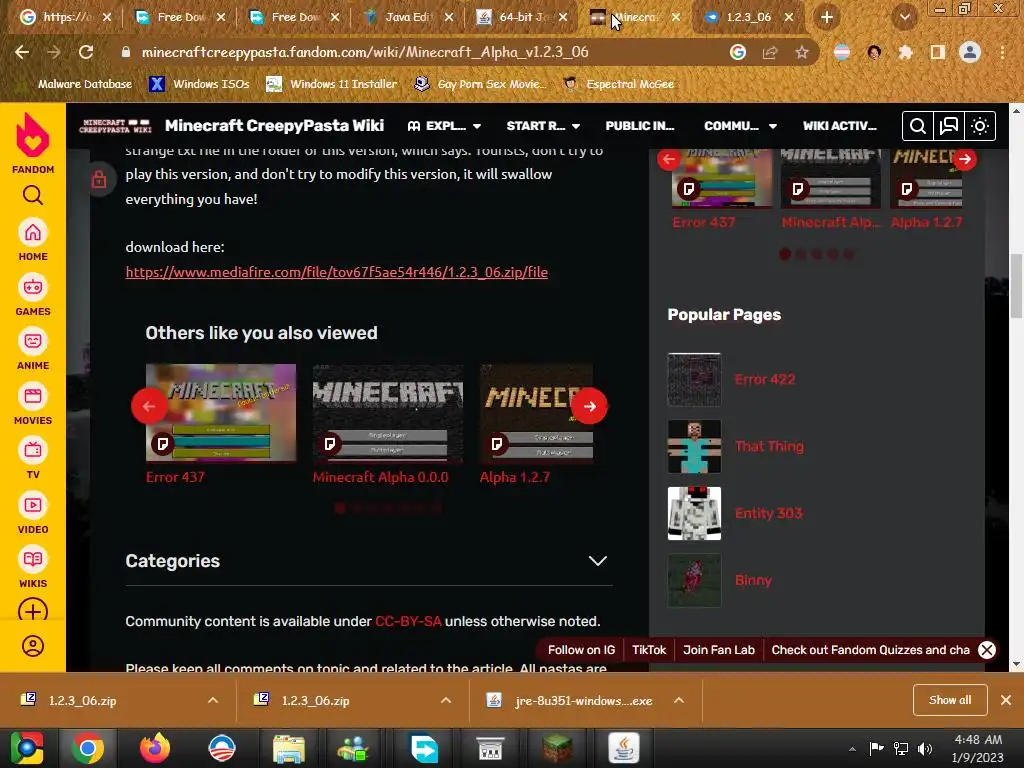
Task: Open the Minecraft block taskbar icon
Action: (557, 748)
